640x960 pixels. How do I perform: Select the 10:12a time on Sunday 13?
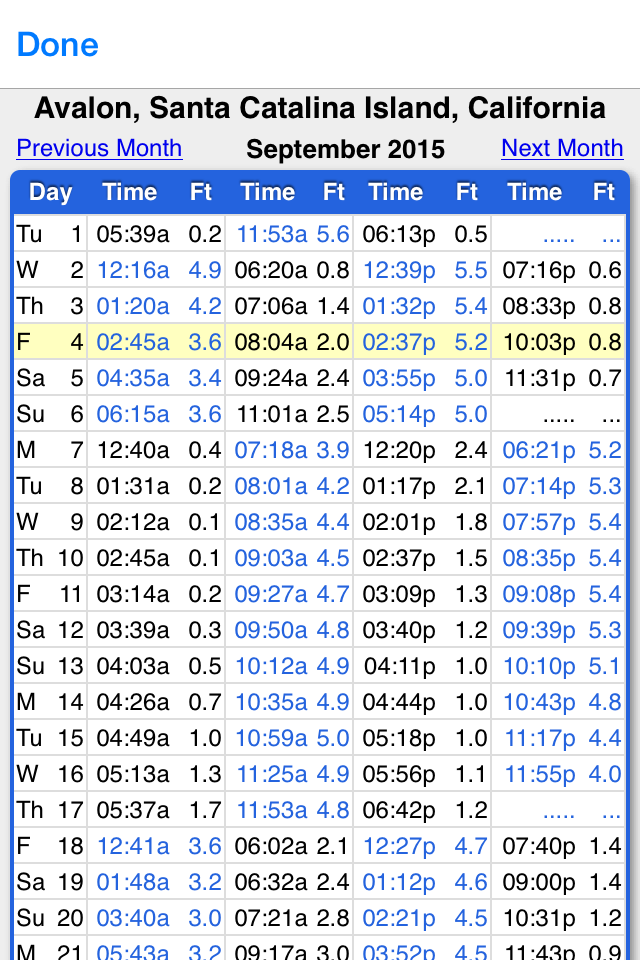tap(271, 666)
